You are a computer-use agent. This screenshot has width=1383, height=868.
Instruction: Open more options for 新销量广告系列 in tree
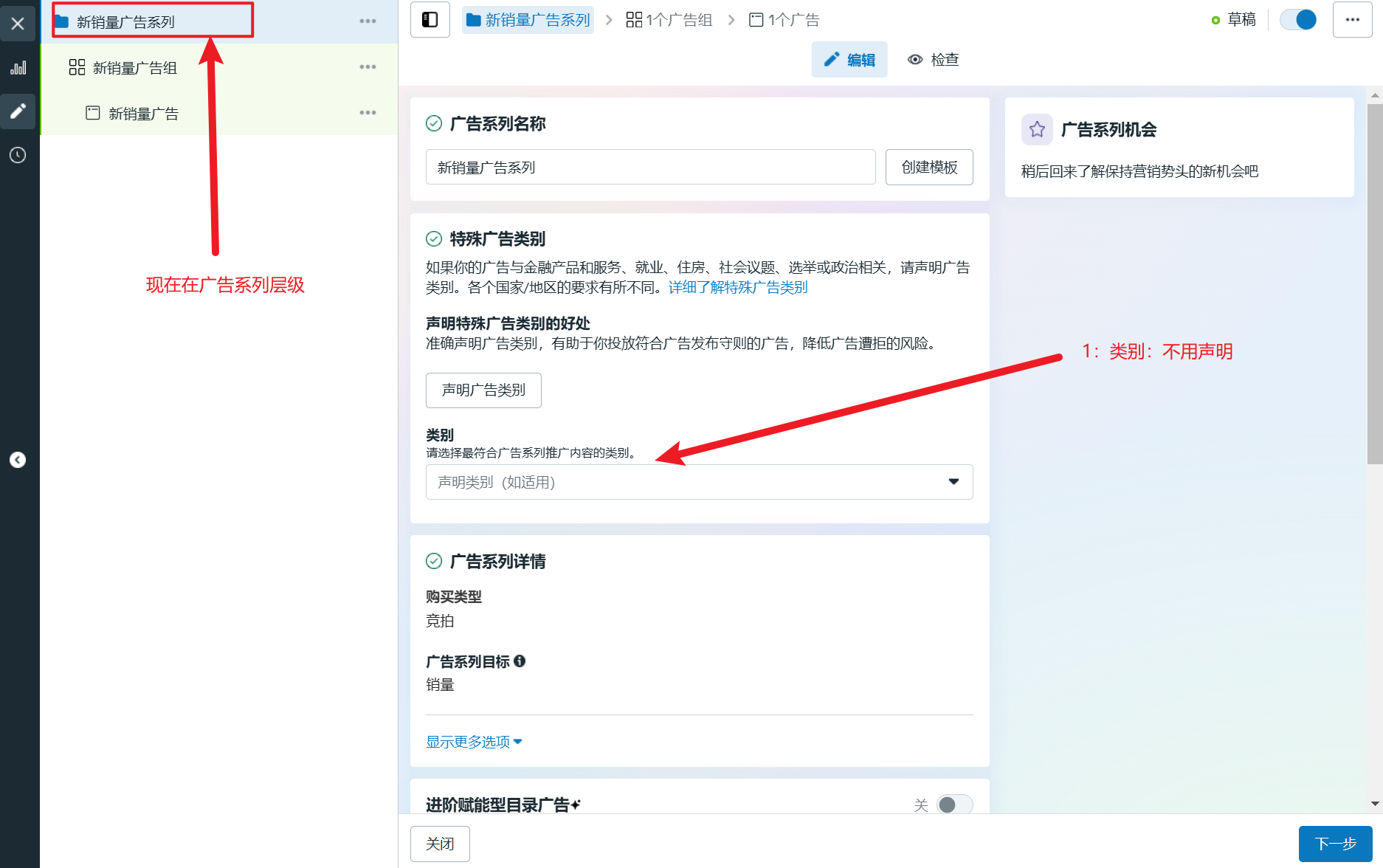[368, 21]
